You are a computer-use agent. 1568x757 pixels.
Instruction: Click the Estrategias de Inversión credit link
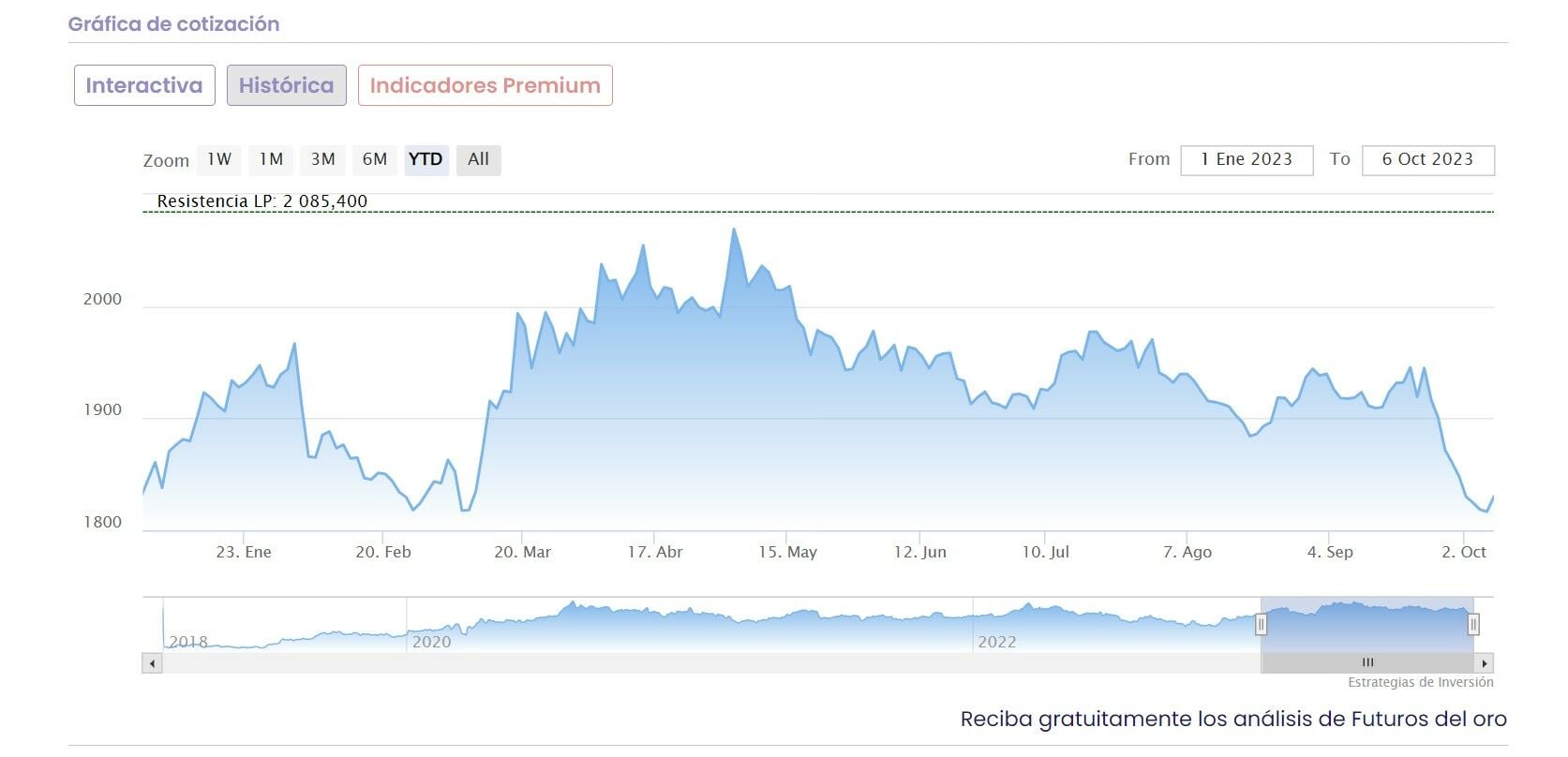click(1420, 683)
